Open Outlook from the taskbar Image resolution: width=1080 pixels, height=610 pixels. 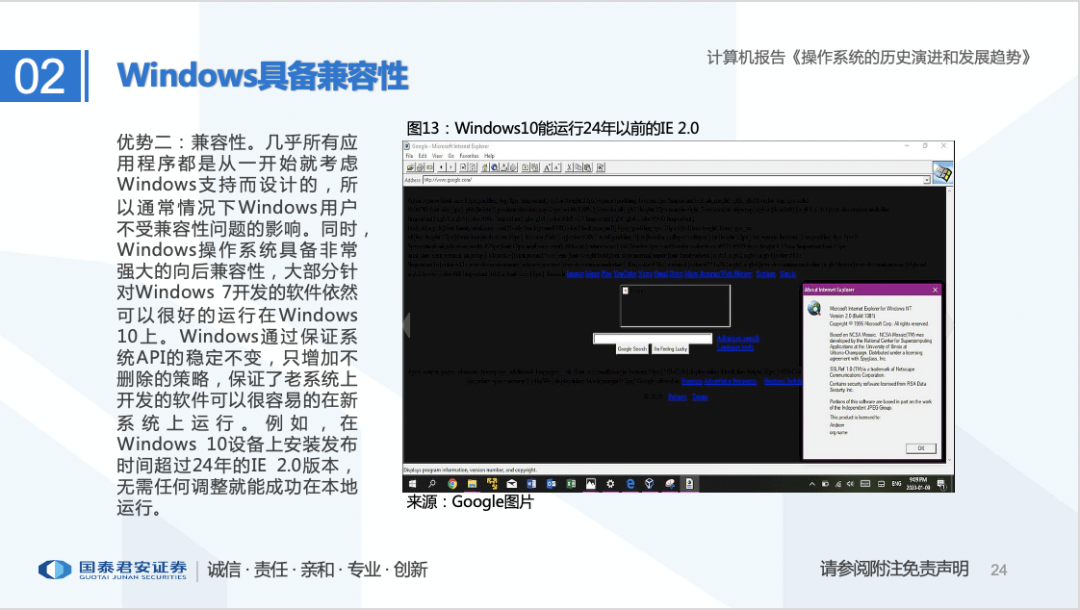point(551,484)
